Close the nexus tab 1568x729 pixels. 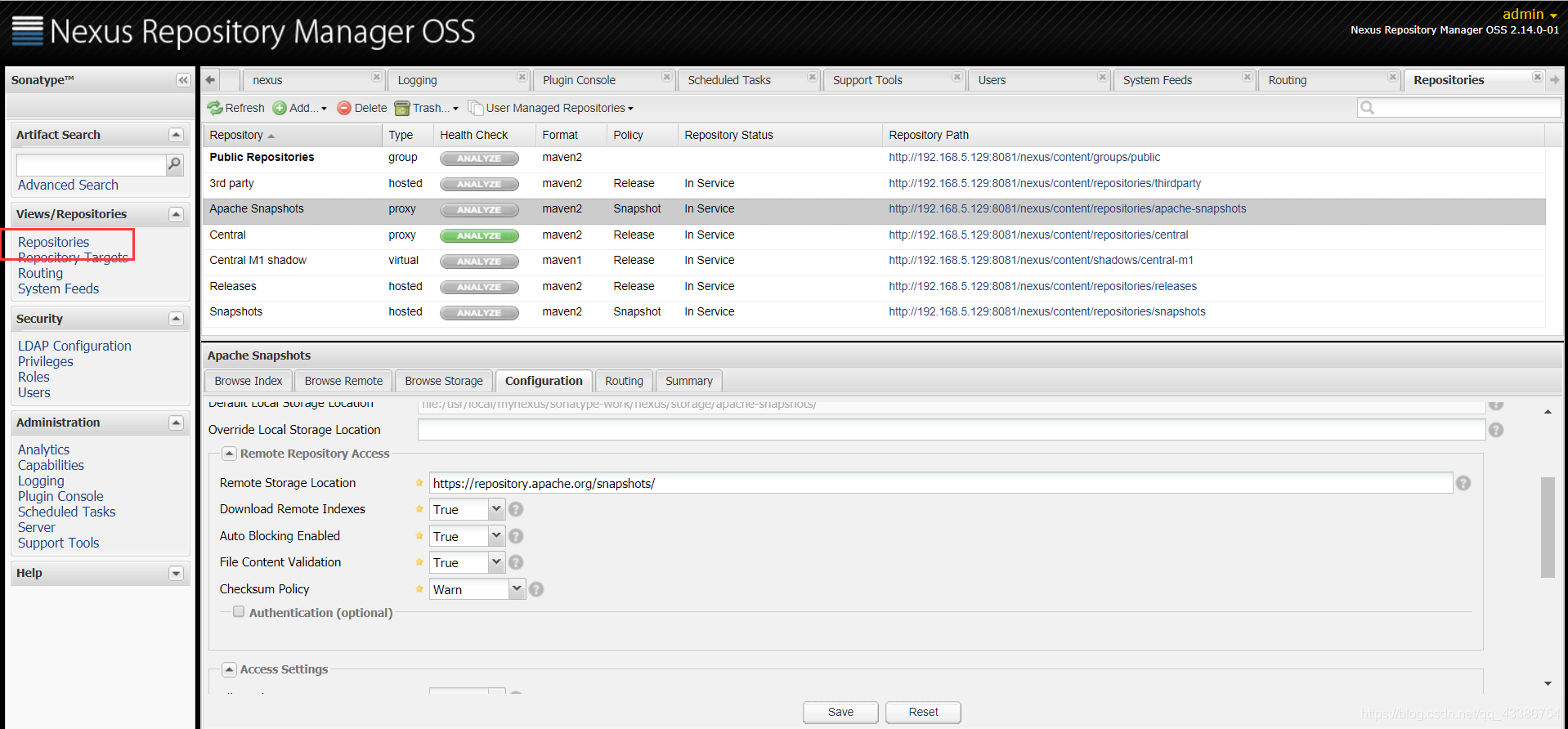pyautogui.click(x=377, y=77)
